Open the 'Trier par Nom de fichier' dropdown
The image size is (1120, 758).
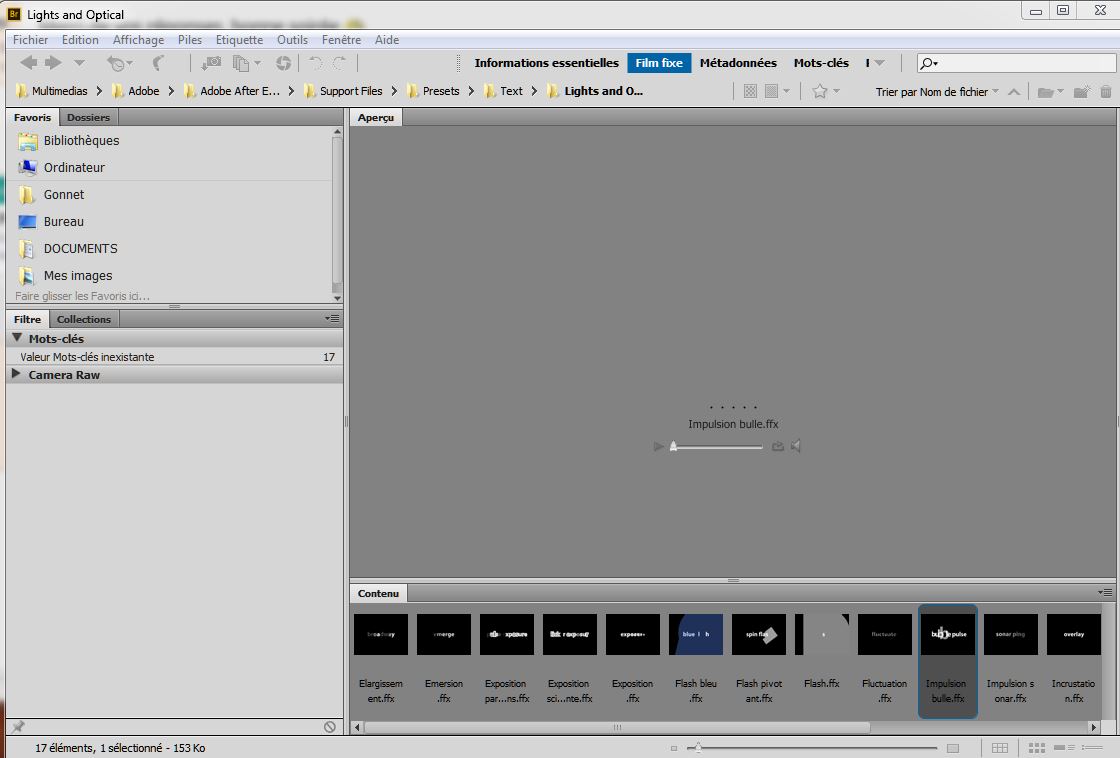tap(936, 92)
